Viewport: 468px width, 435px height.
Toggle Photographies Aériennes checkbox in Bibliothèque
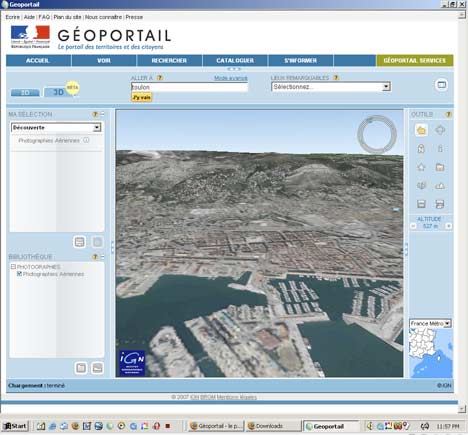click(x=19, y=274)
